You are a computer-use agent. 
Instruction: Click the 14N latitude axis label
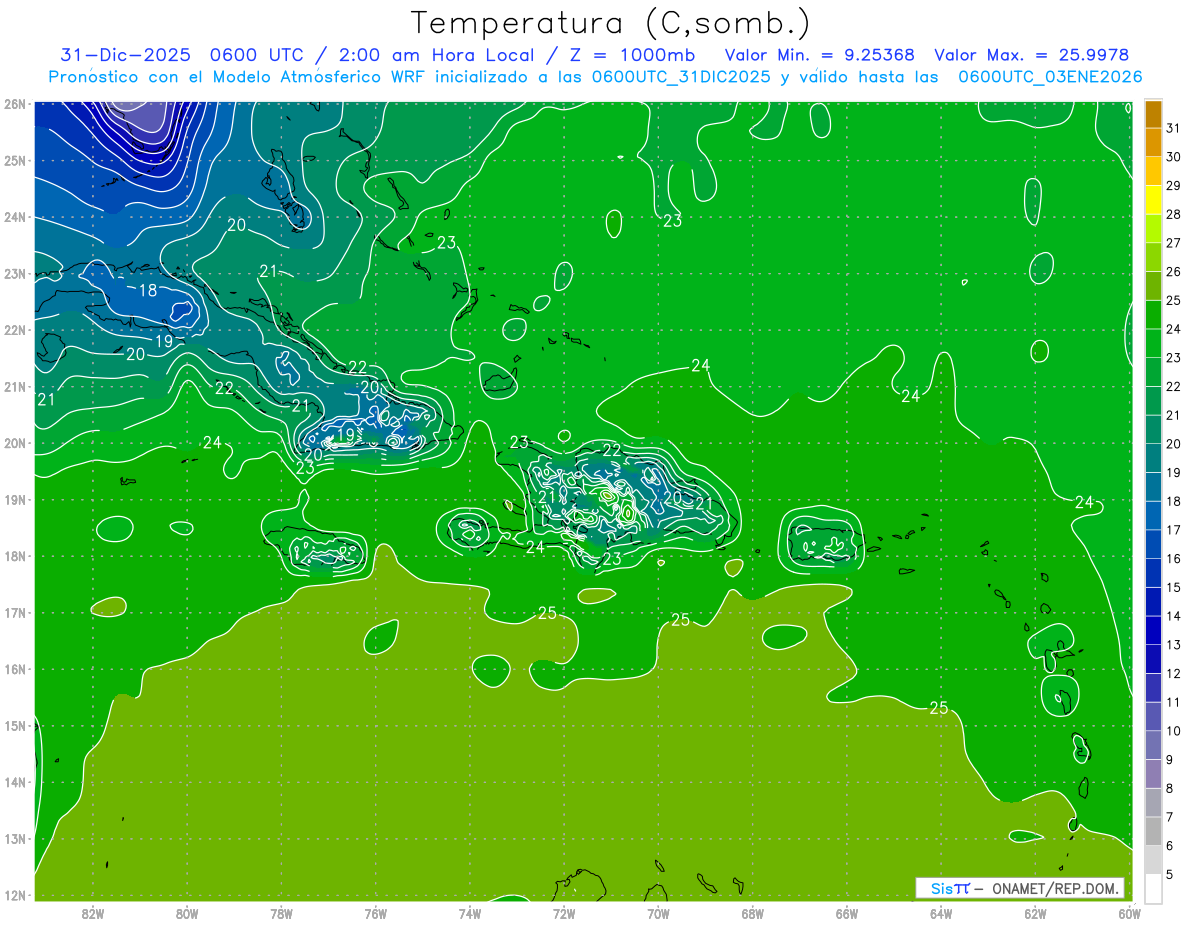click(15, 782)
